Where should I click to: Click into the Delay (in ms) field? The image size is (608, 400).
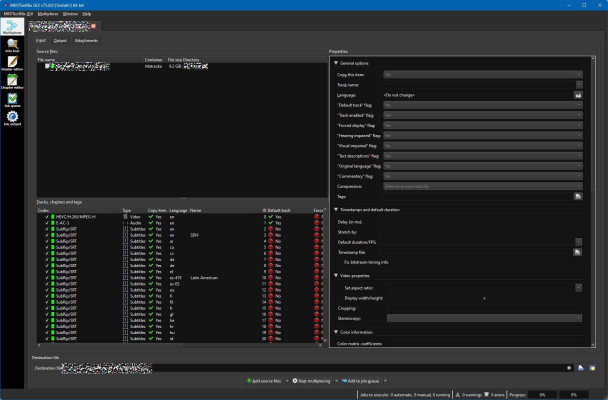[x=480, y=222]
